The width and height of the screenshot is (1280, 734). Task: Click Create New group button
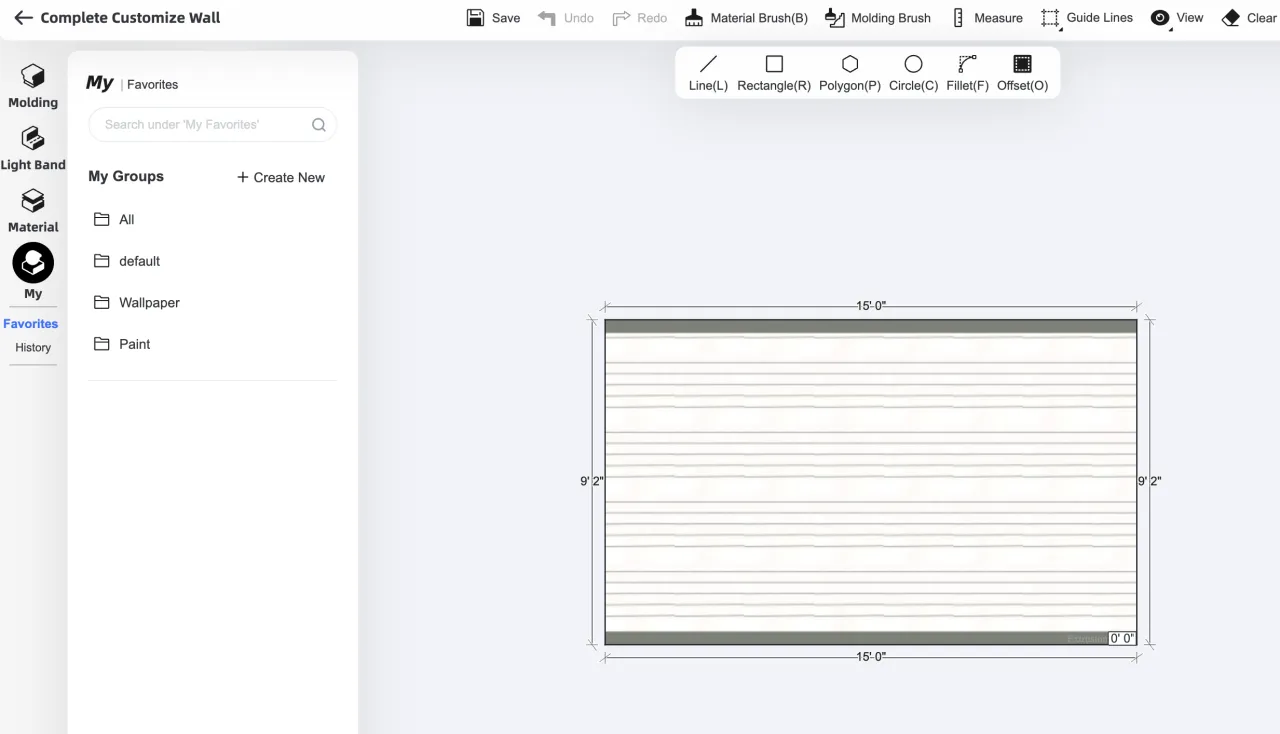coord(281,177)
